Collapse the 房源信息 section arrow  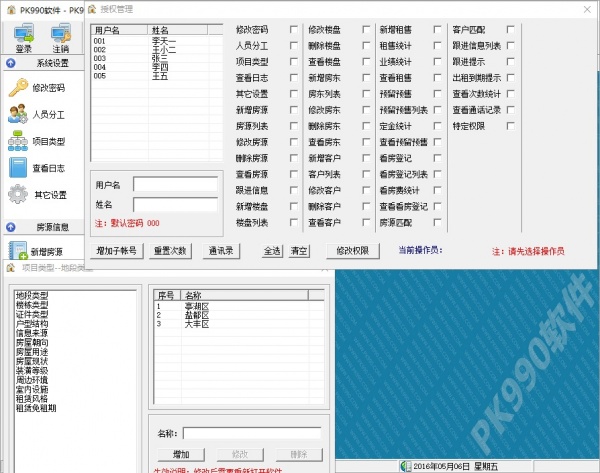[x=11, y=227]
